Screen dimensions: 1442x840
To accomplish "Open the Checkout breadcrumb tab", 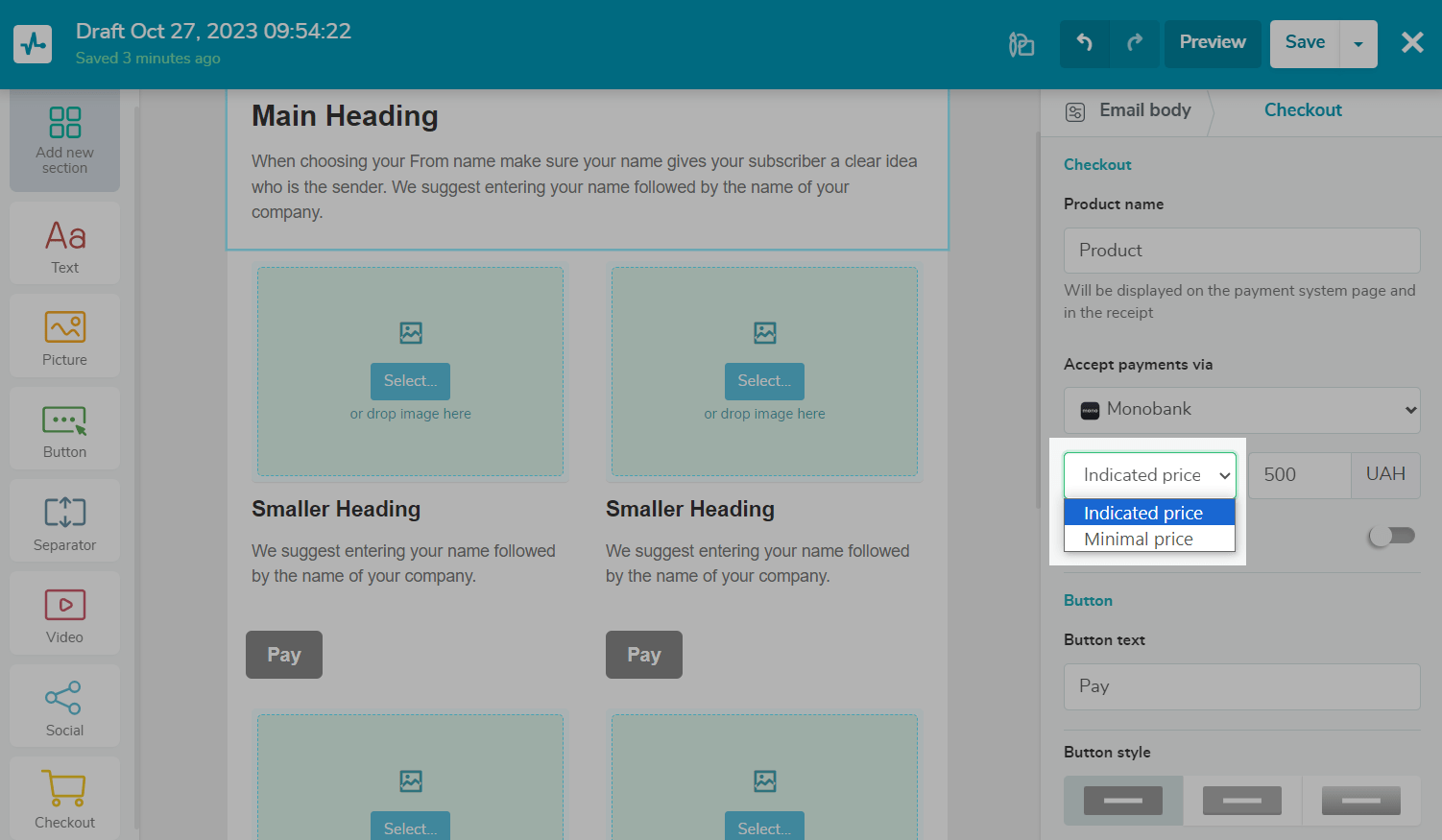I will [1302, 110].
